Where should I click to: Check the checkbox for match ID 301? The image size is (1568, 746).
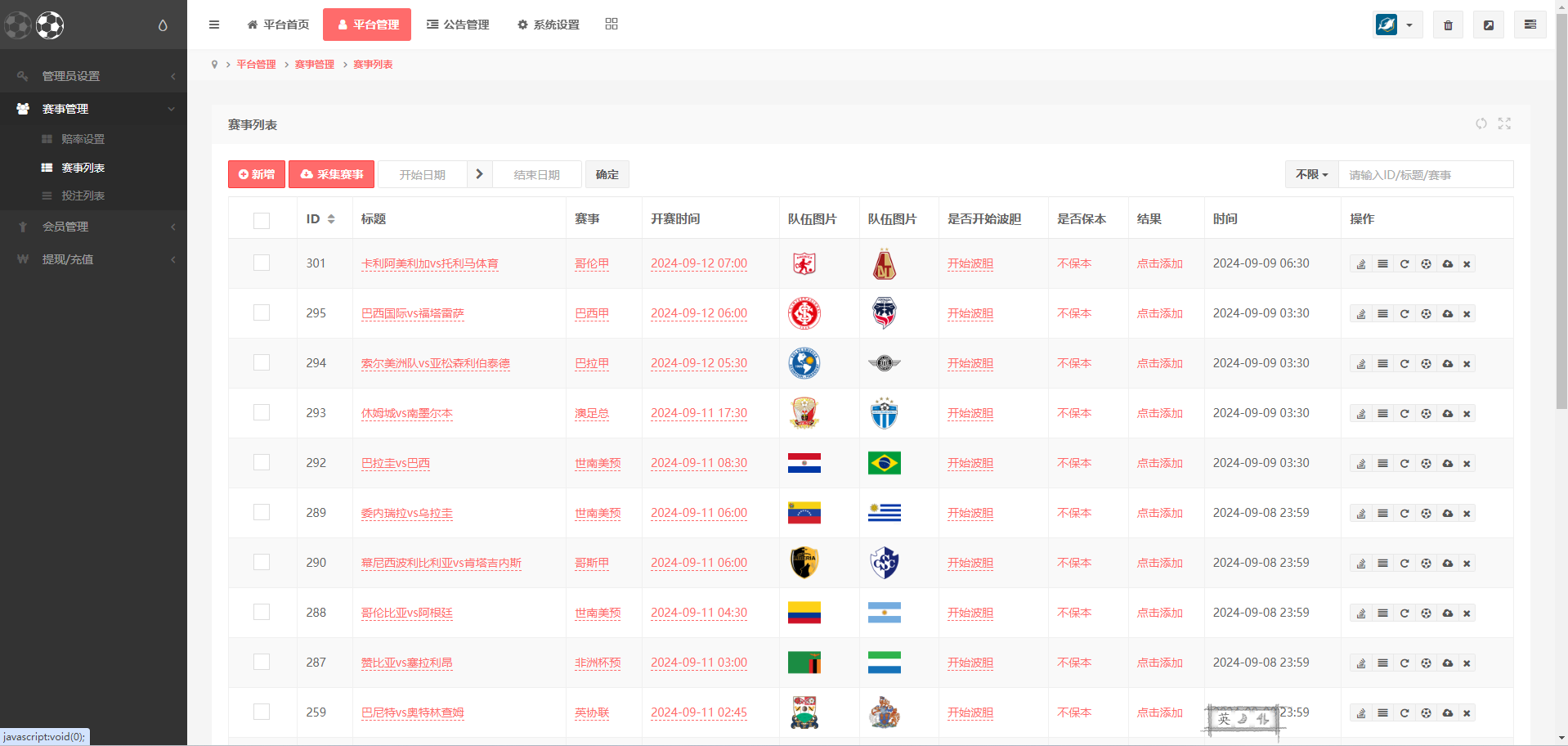(x=262, y=263)
